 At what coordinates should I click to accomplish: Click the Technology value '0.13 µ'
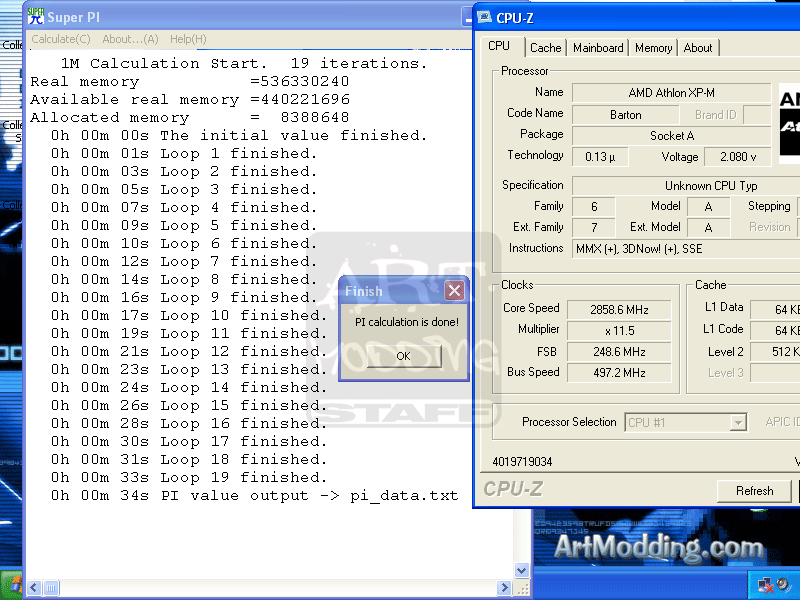pos(600,157)
